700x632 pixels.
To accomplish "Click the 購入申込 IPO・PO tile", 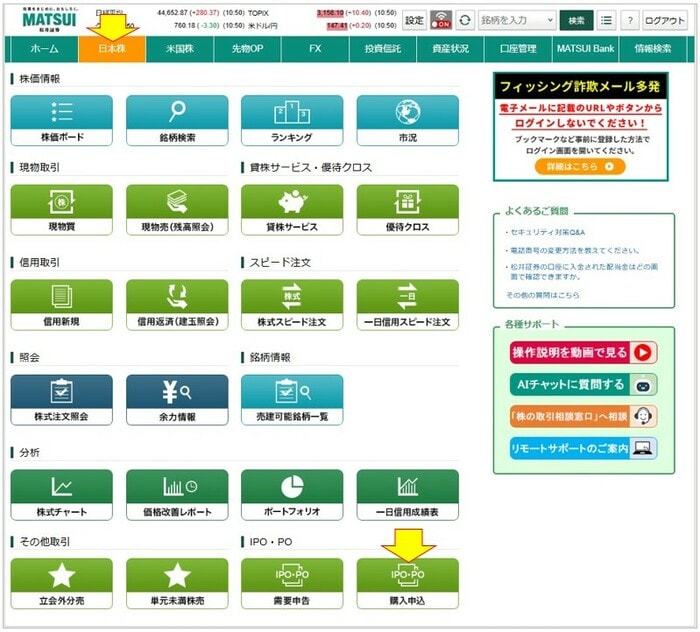I will click(408, 582).
